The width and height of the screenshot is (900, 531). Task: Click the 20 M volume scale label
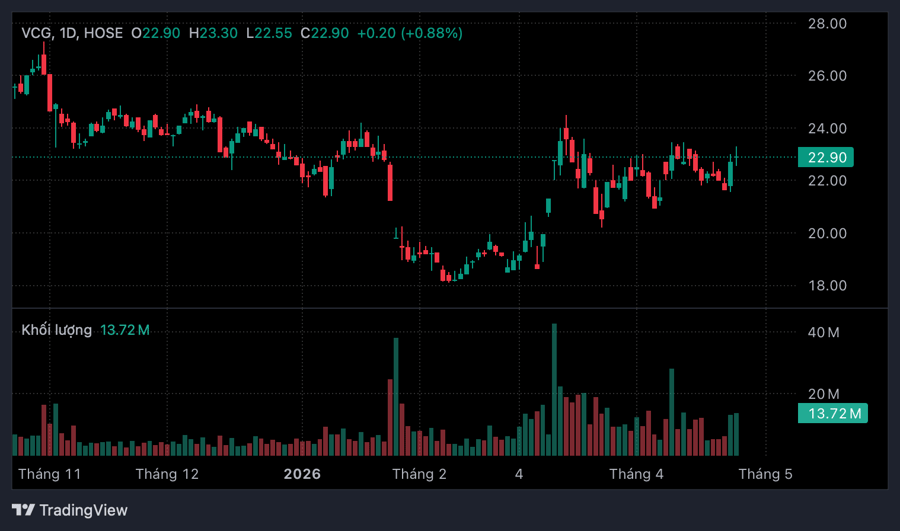pyautogui.click(x=823, y=394)
